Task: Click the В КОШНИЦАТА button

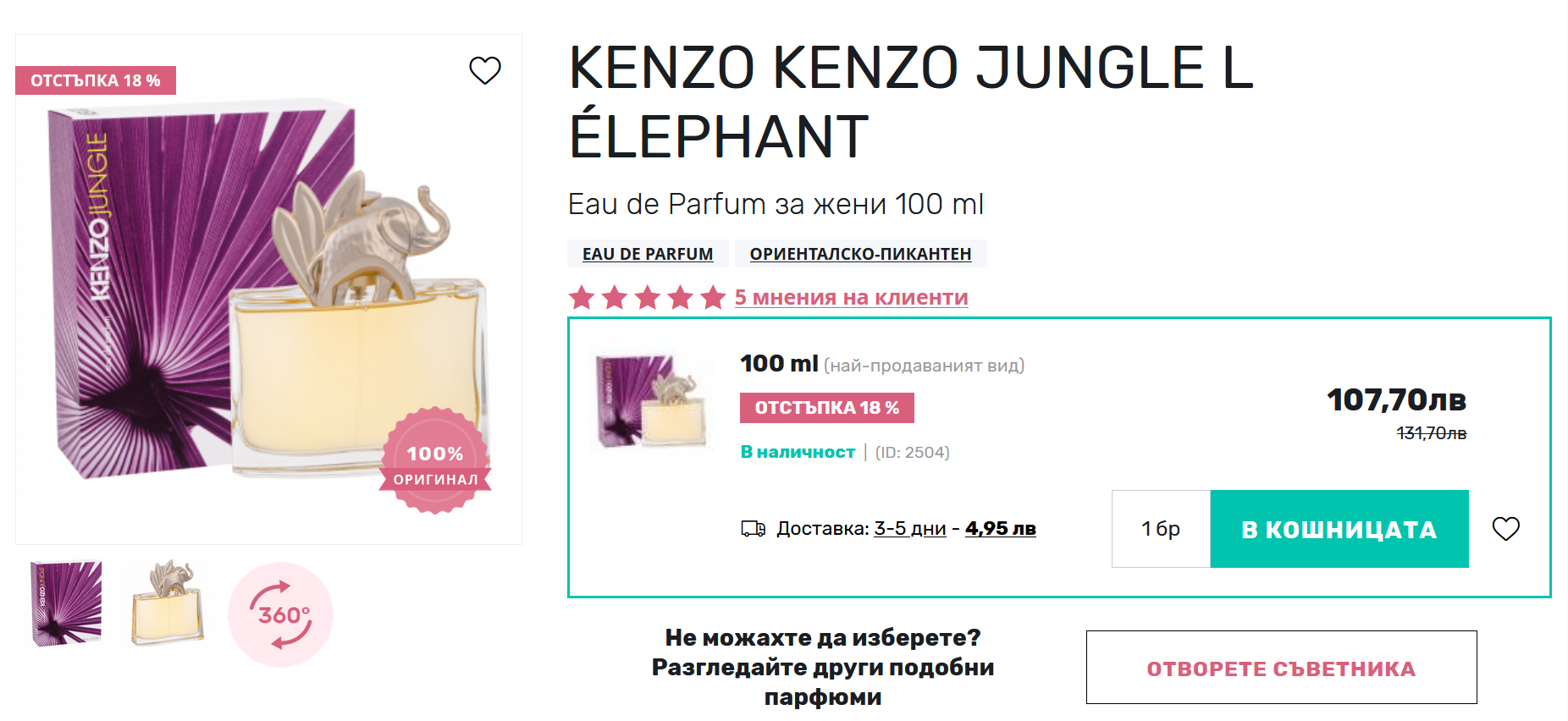Action: 1339,529
